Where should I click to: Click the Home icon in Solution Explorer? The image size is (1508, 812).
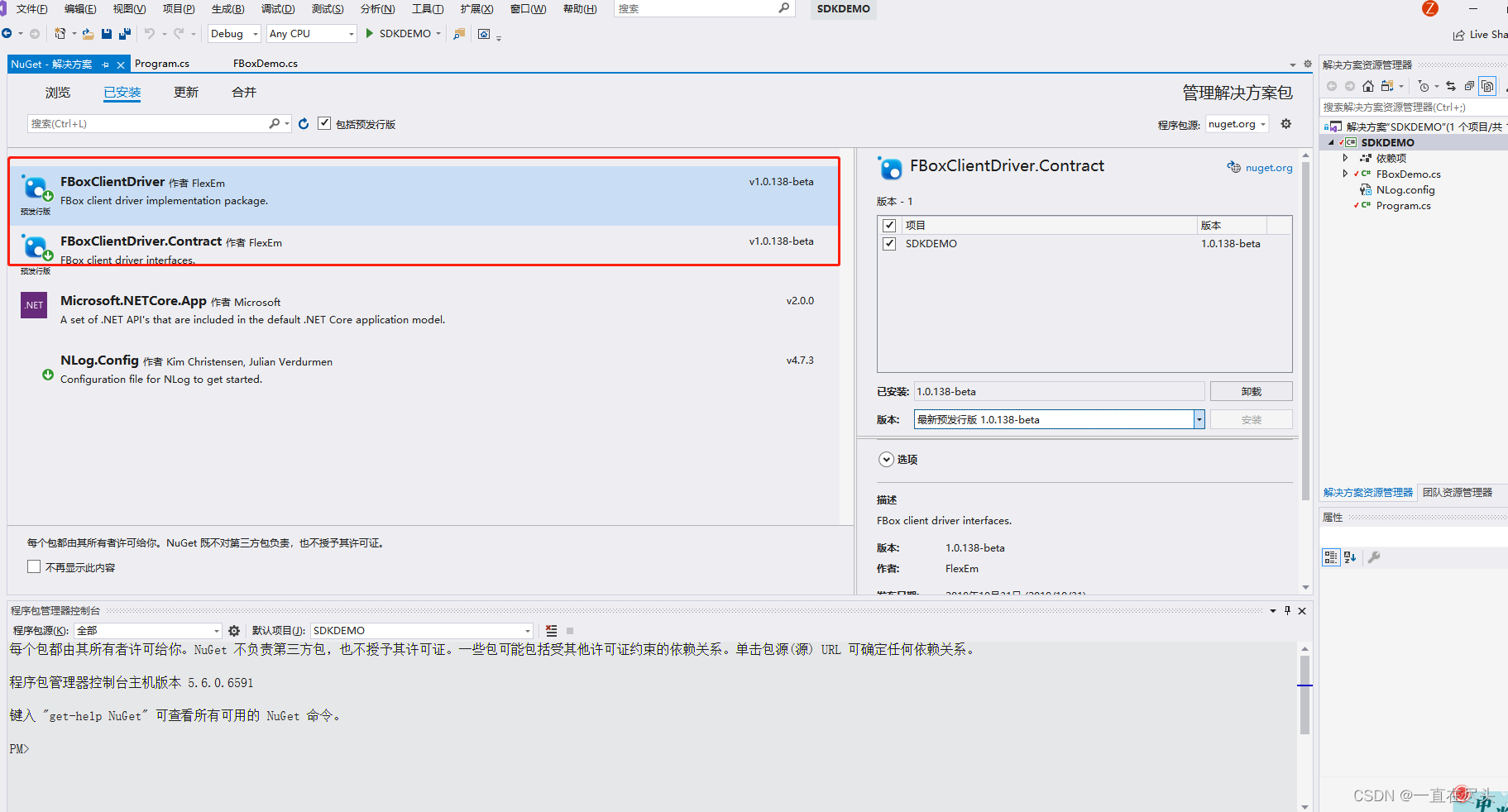1368,86
